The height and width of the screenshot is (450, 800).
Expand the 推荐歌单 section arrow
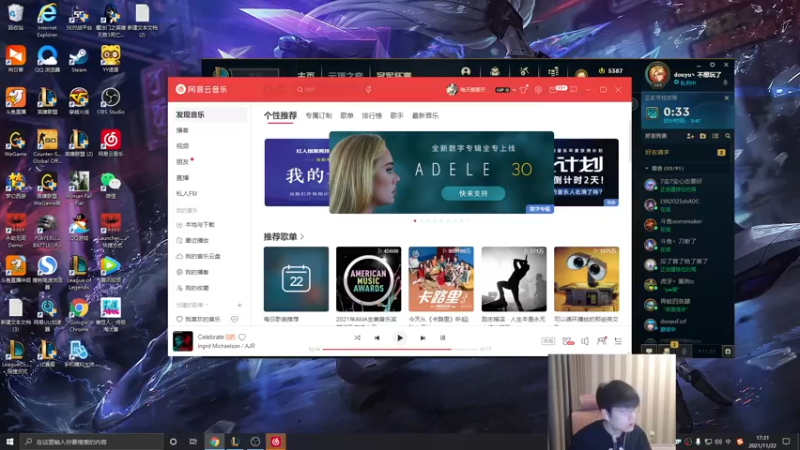[x=302, y=237]
